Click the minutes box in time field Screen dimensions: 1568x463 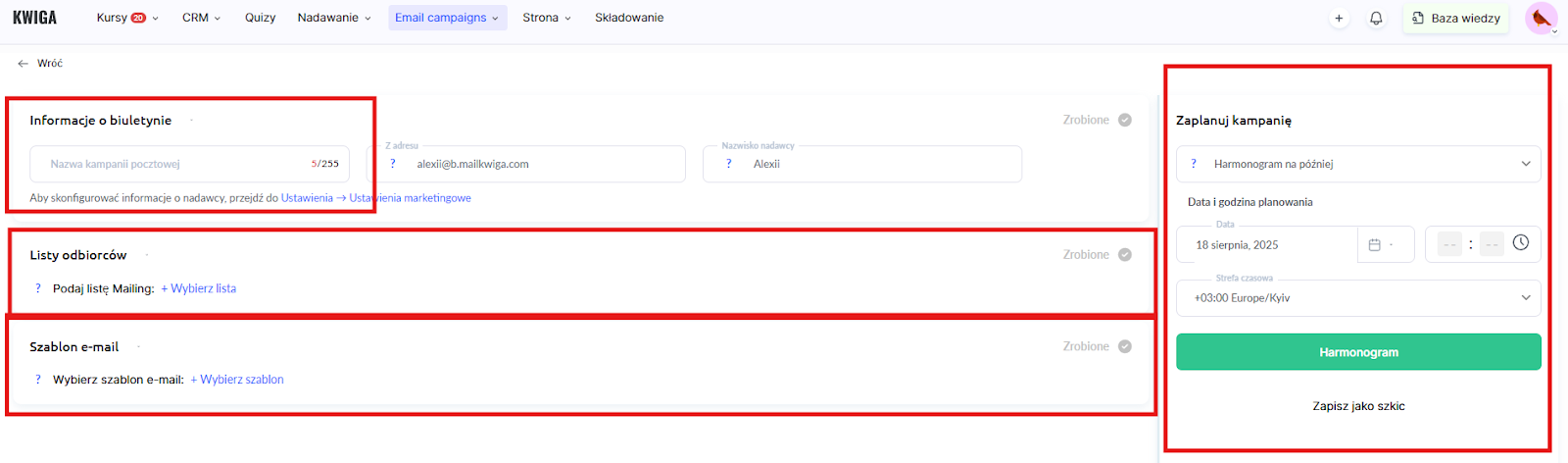pos(1492,245)
